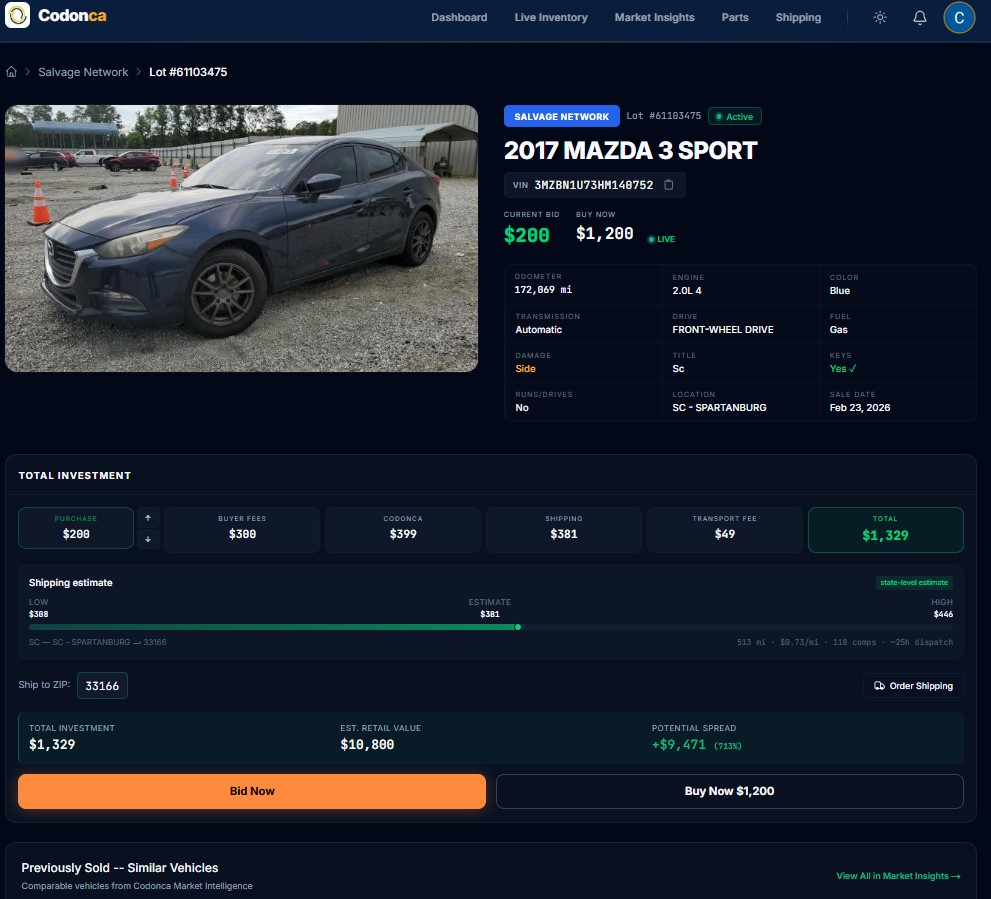Click the Ship to ZIP input field
991x899 pixels.
pyautogui.click(x=102, y=685)
